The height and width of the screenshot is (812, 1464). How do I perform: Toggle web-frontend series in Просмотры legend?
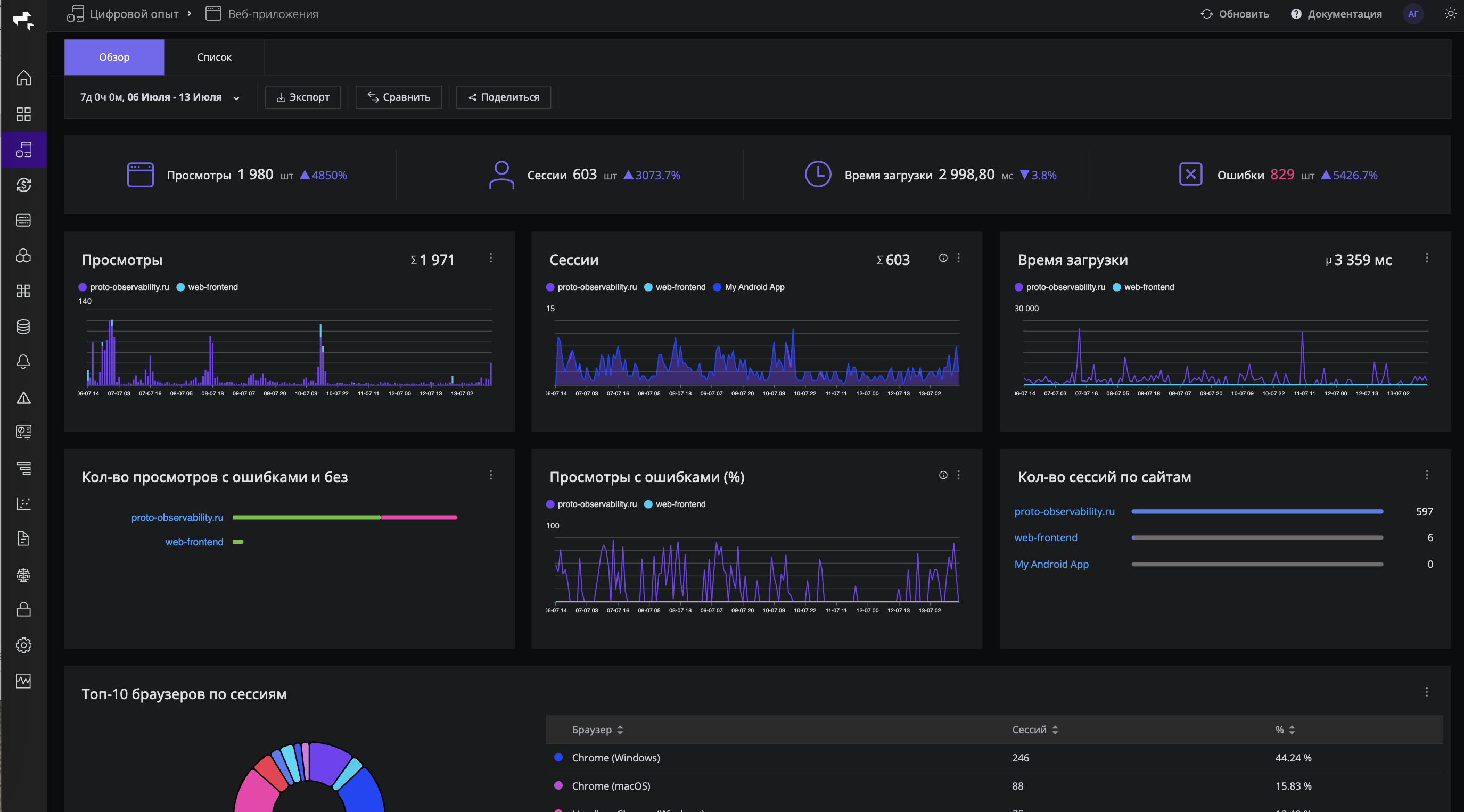coord(208,287)
